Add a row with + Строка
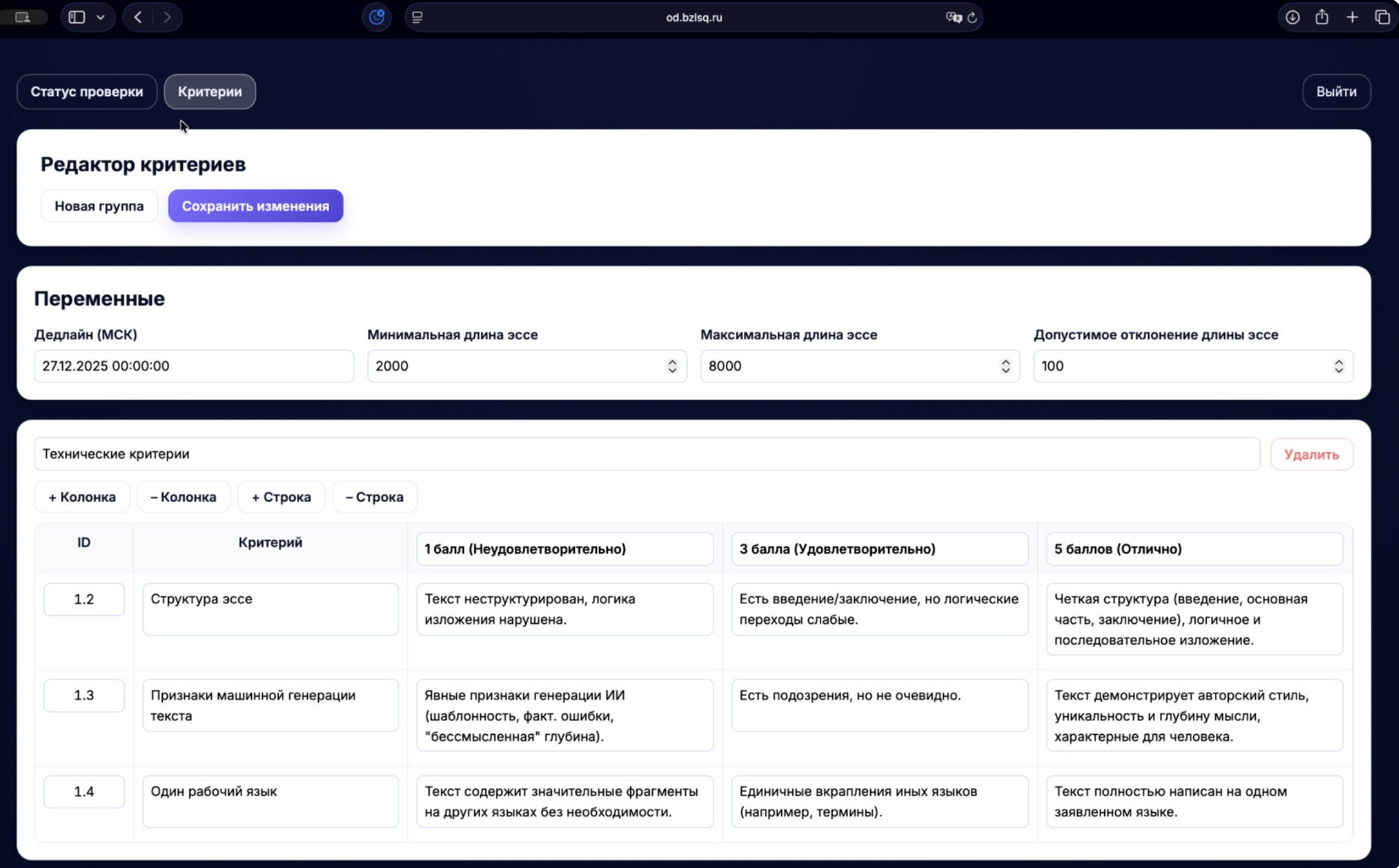The image size is (1399, 868). tap(281, 497)
